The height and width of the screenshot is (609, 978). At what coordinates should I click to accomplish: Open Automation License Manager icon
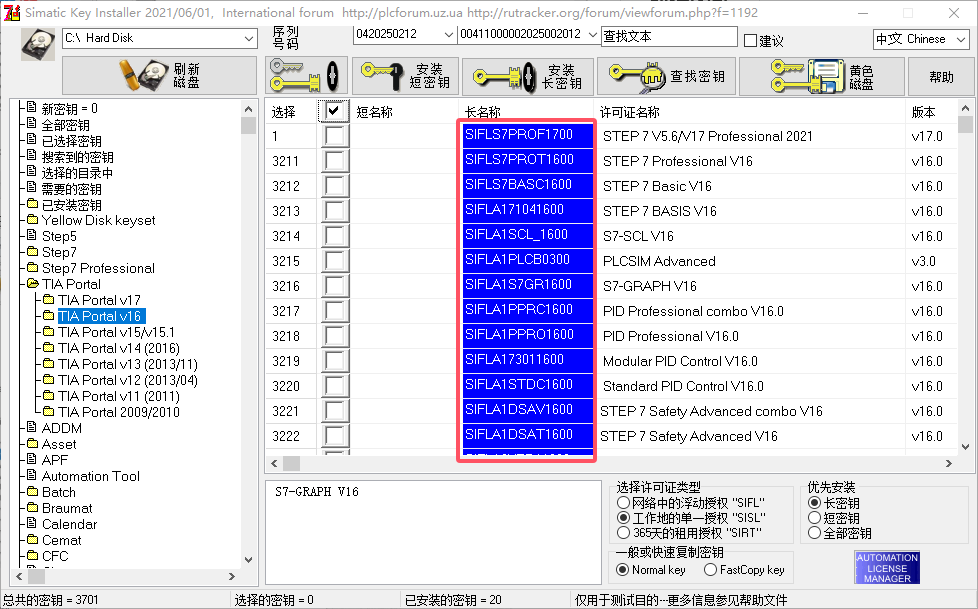887,568
